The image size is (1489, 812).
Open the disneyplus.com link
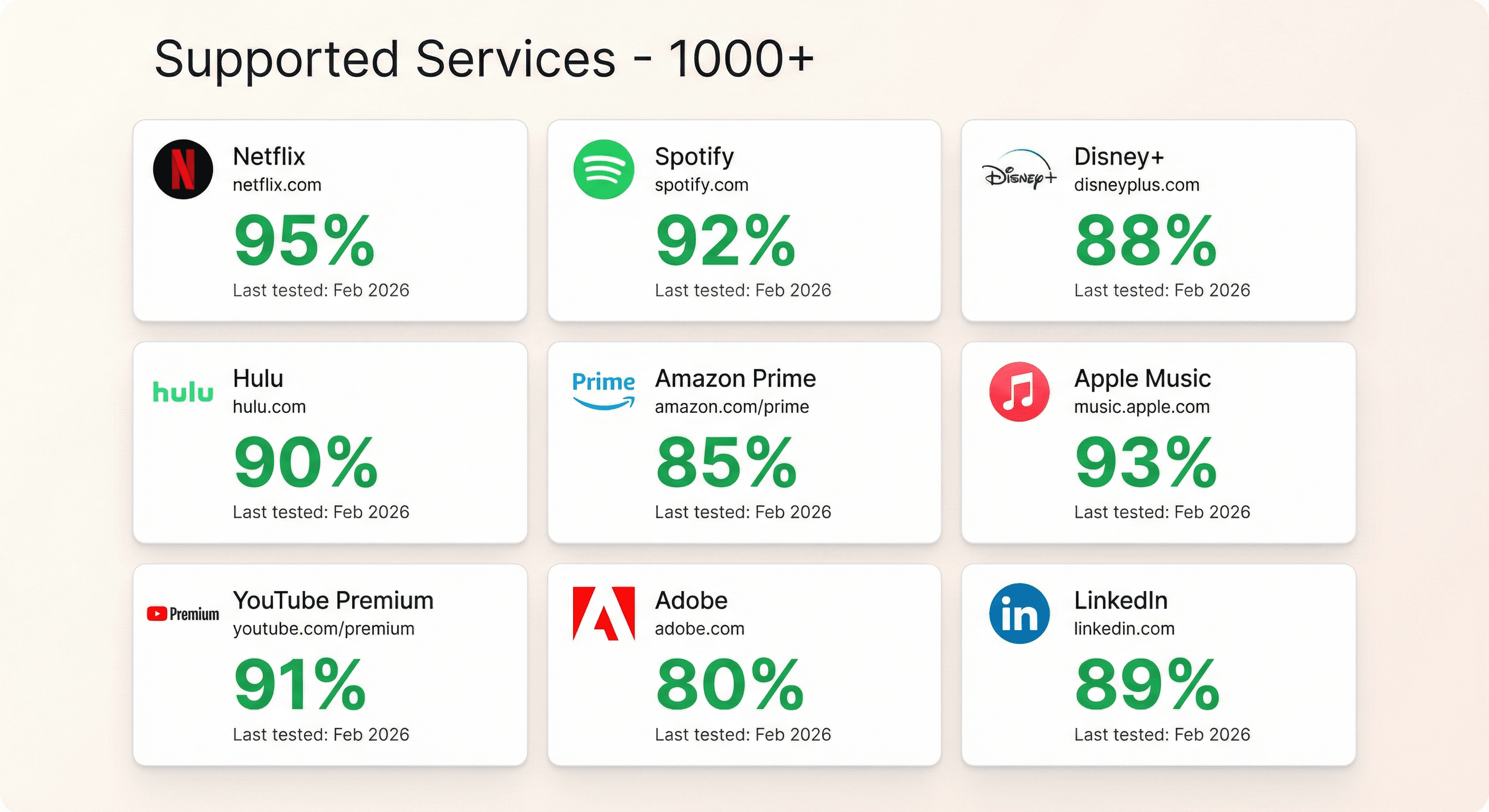tap(1136, 185)
